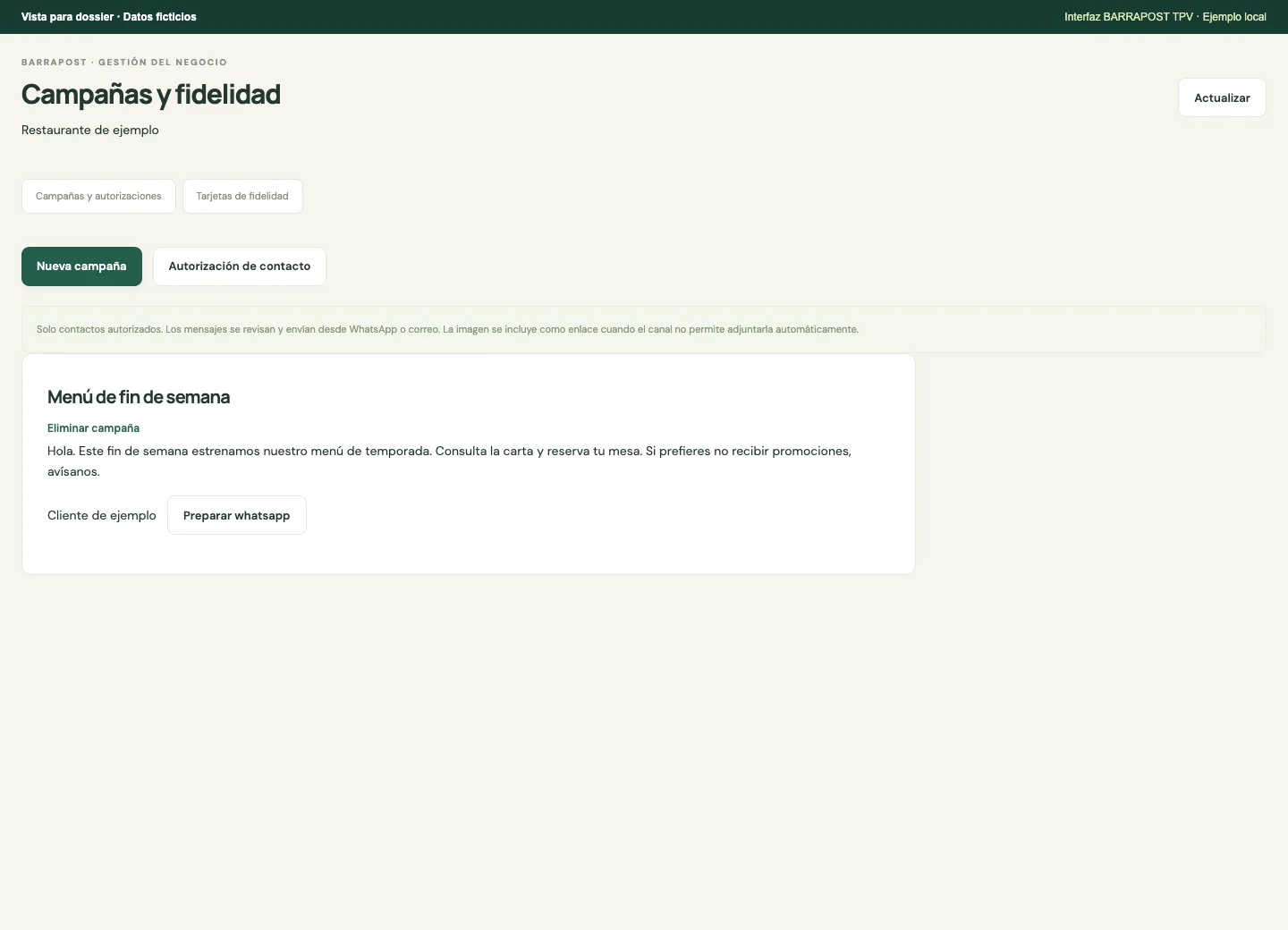Click the Campañas y fidelidad page title
The image size is (1288, 930).
click(x=151, y=94)
